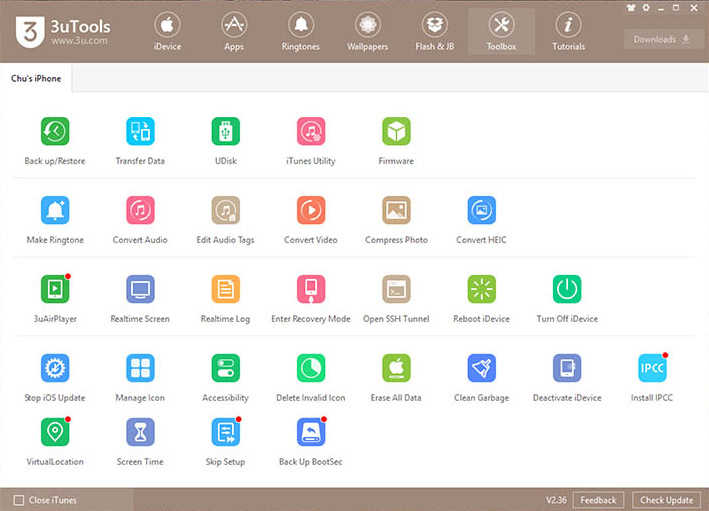
Task: Open the VirtualLocation tool
Action: [x=55, y=432]
